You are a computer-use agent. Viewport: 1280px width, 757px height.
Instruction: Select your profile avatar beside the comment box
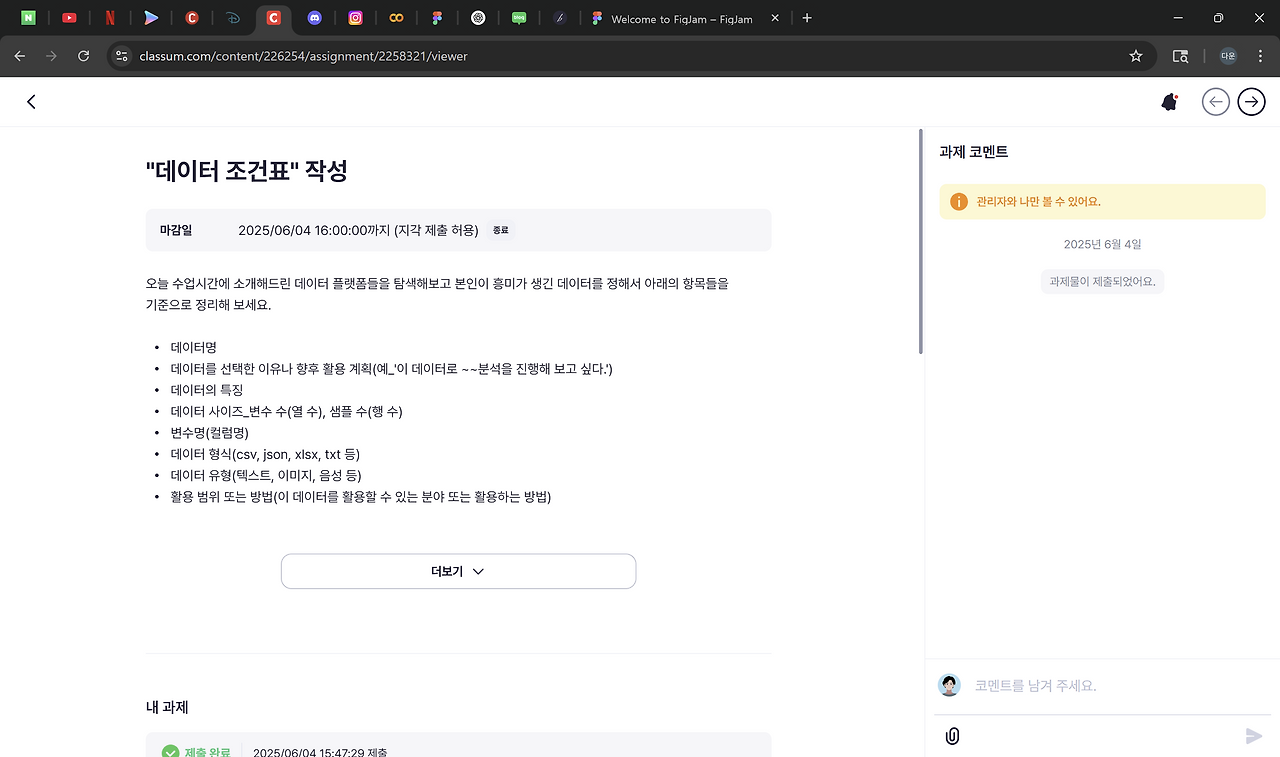(948, 685)
